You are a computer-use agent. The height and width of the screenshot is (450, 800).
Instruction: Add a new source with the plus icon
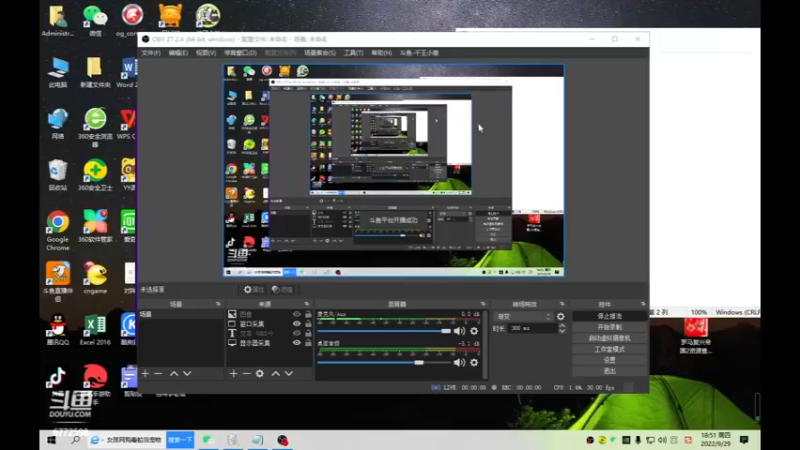click(x=233, y=373)
